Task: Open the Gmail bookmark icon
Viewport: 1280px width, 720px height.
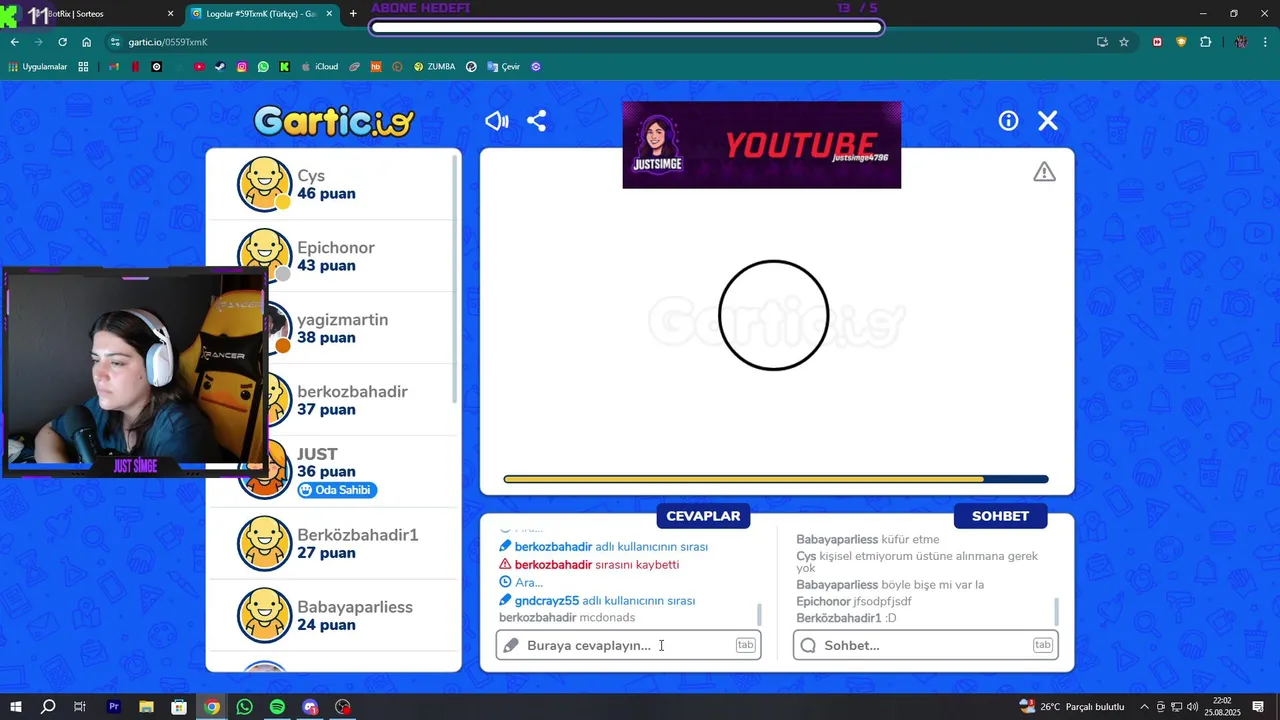Action: 113,67
